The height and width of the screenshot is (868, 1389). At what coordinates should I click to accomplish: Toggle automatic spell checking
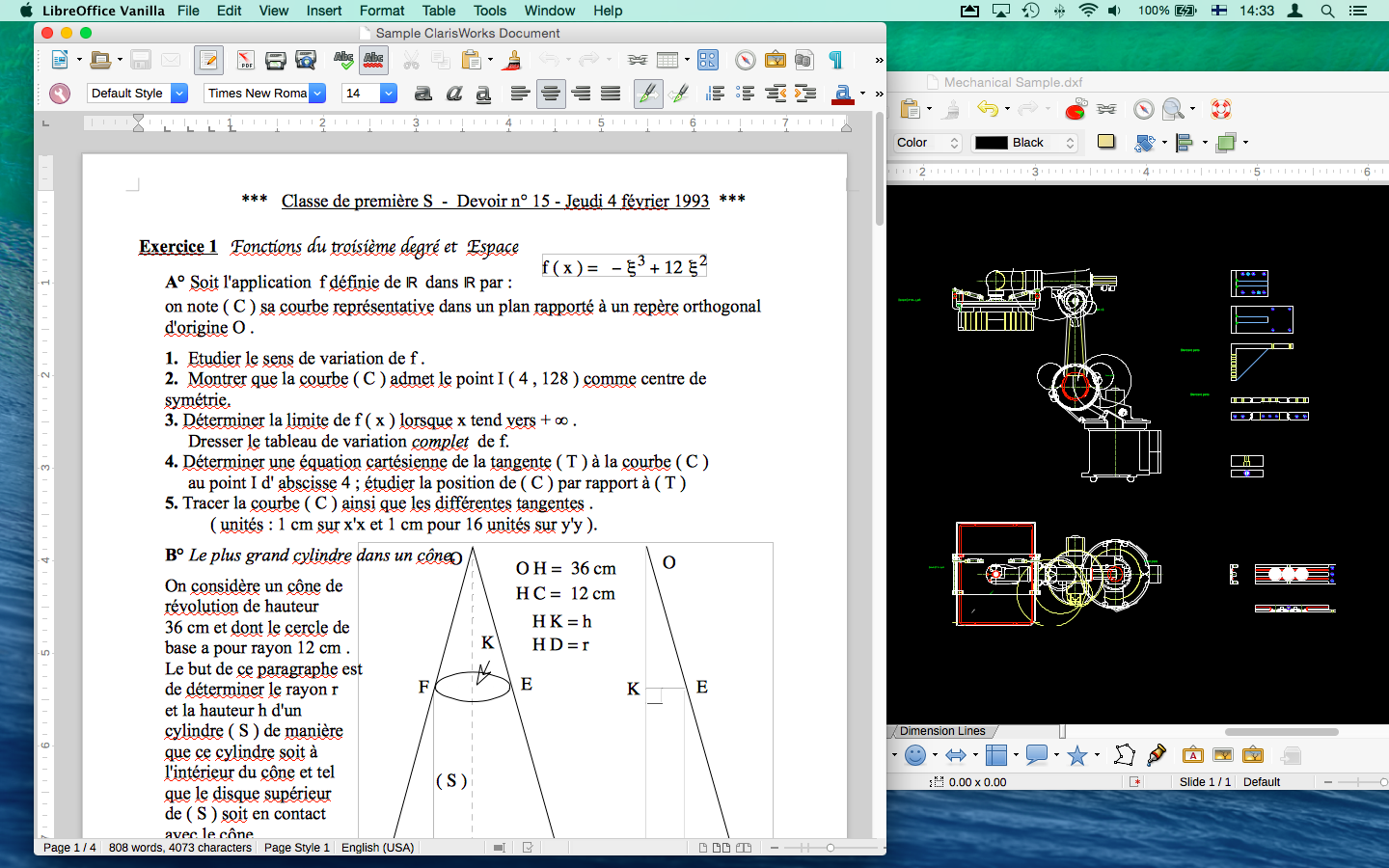pos(373,61)
